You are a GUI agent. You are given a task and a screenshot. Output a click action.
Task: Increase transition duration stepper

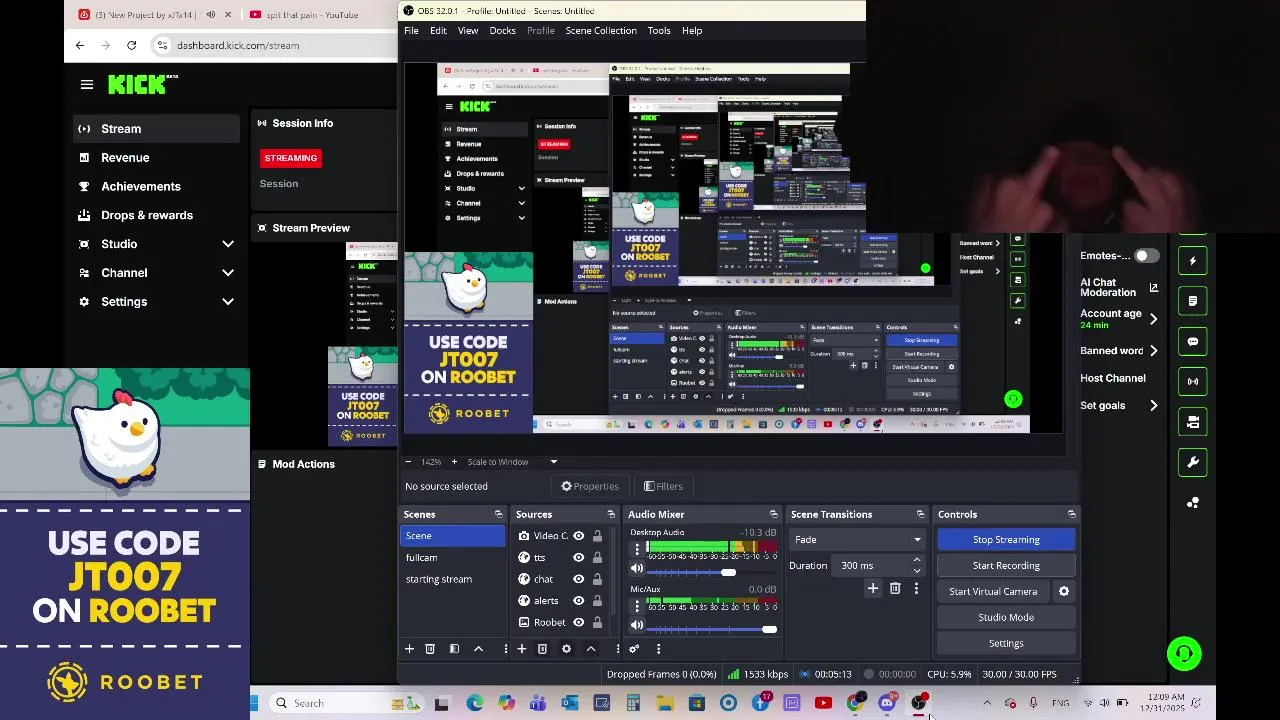pos(917,561)
